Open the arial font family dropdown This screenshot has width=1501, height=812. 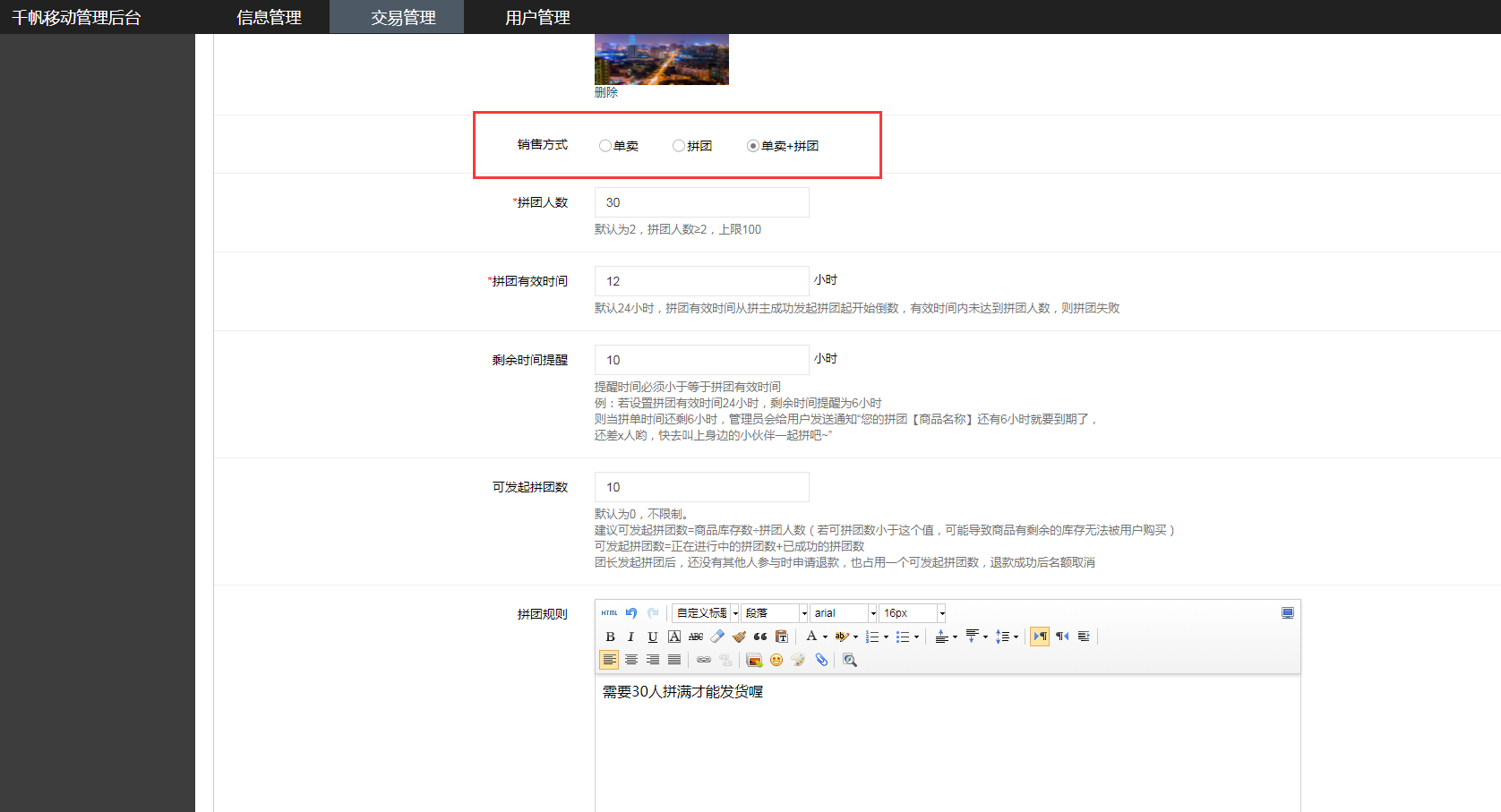(x=844, y=613)
